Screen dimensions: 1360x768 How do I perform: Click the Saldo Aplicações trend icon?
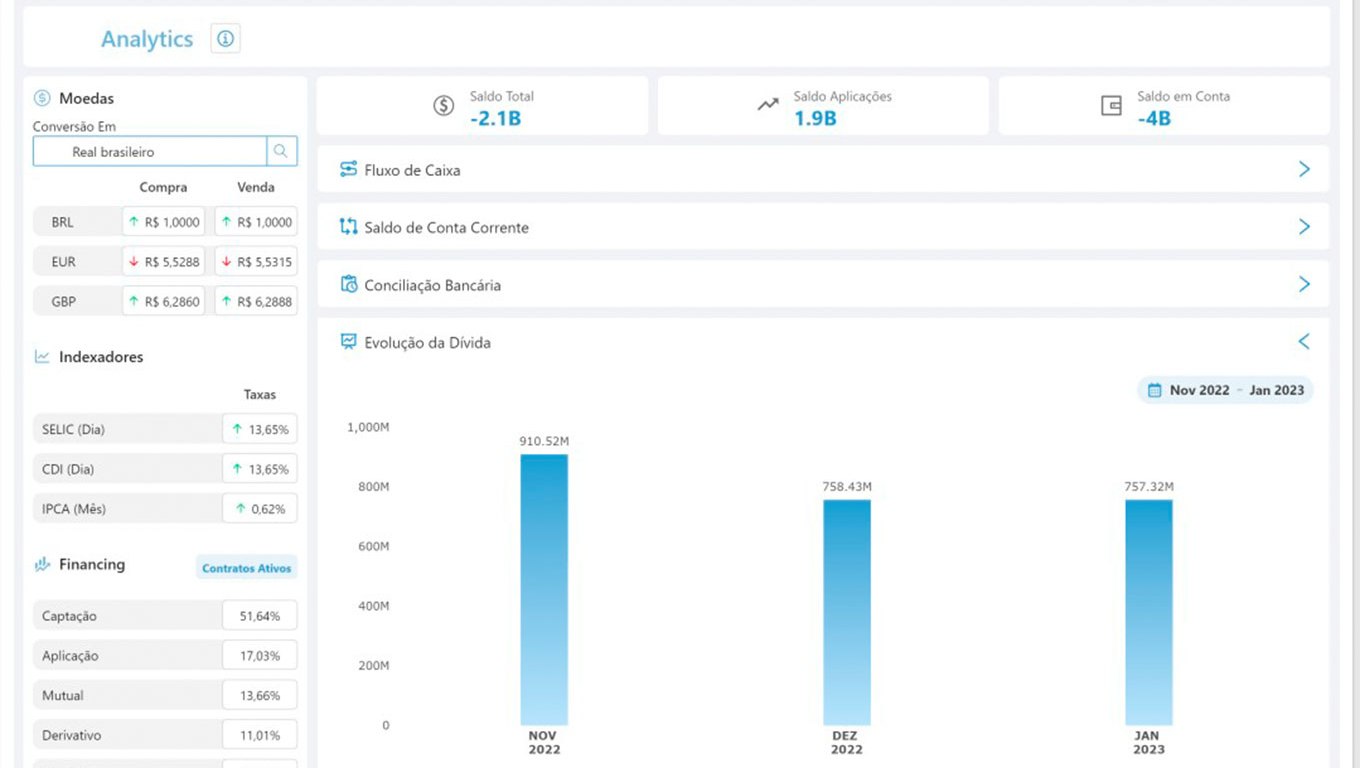[x=768, y=105]
